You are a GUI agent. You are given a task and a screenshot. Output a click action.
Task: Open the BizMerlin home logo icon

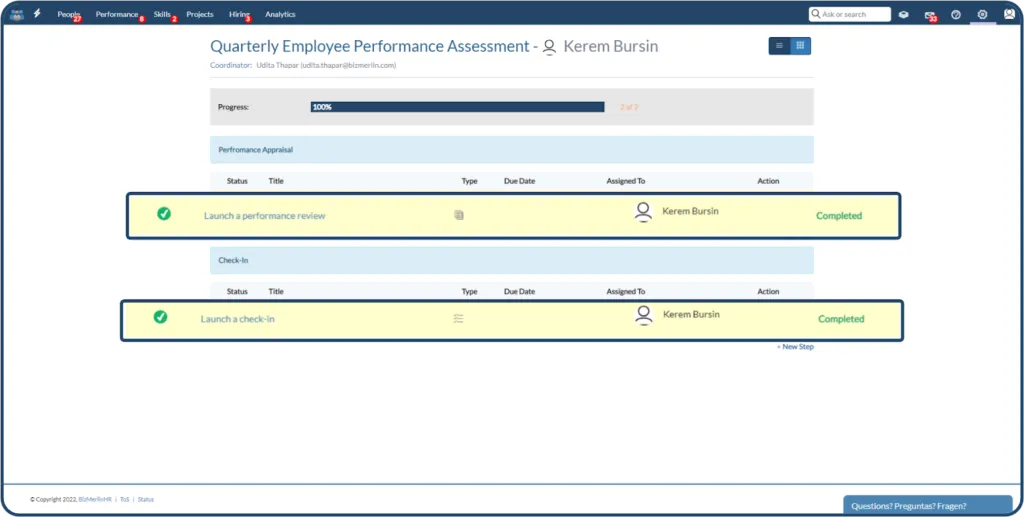pyautogui.click(x=17, y=14)
